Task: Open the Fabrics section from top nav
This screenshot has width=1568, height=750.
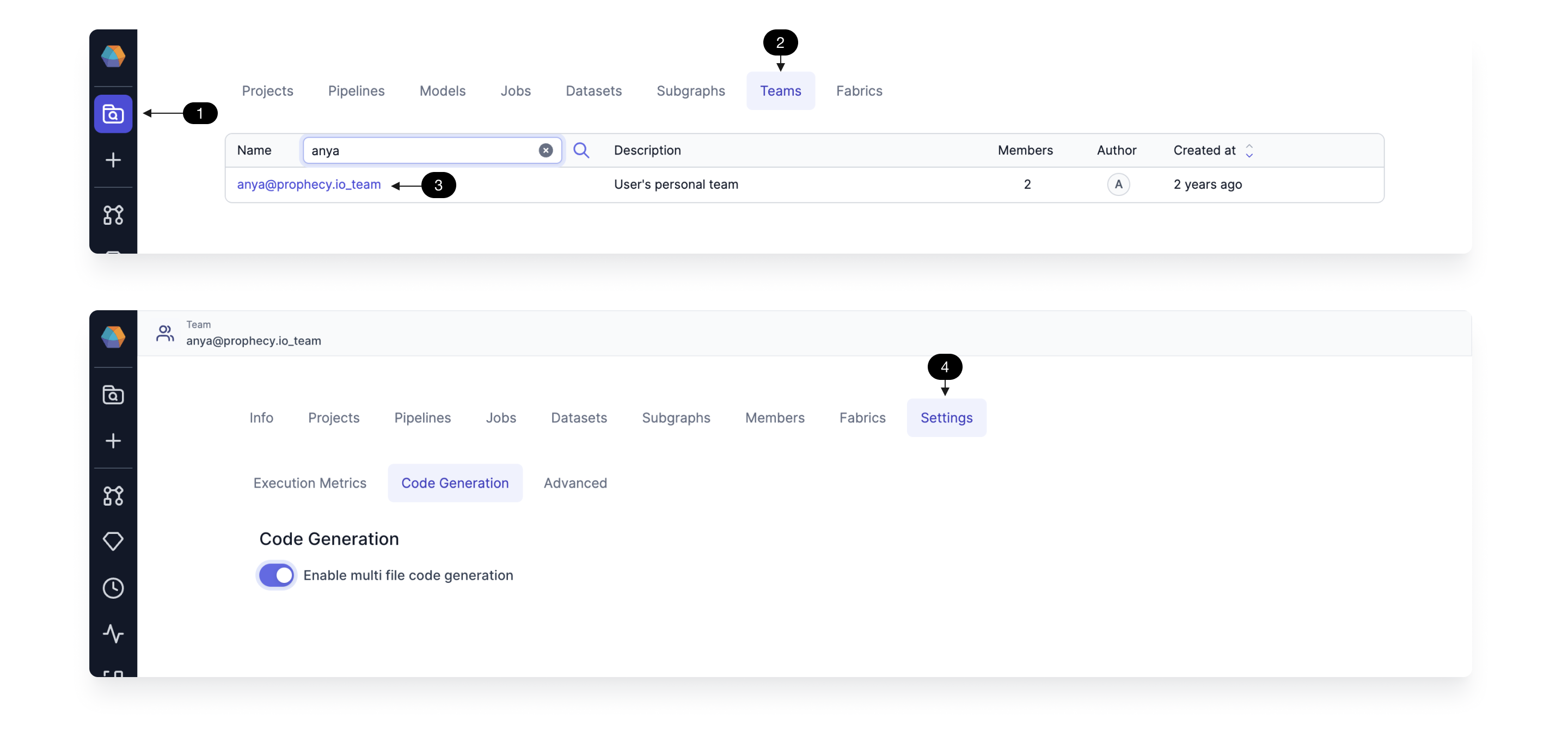Action: pyautogui.click(x=859, y=90)
